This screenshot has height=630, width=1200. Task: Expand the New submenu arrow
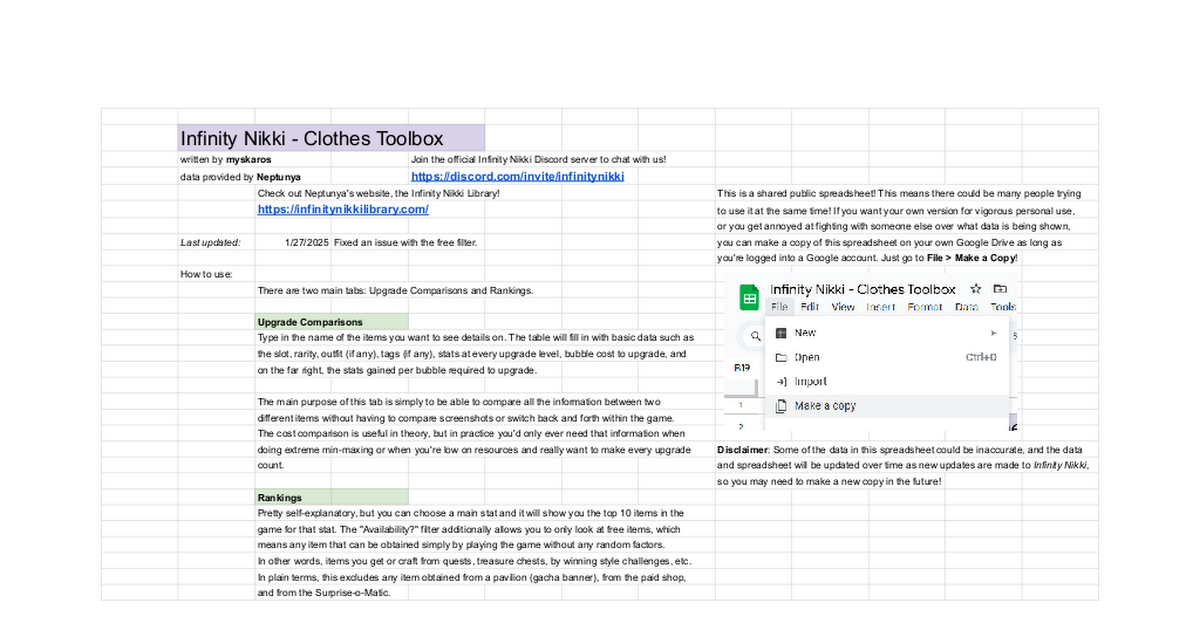coord(994,333)
